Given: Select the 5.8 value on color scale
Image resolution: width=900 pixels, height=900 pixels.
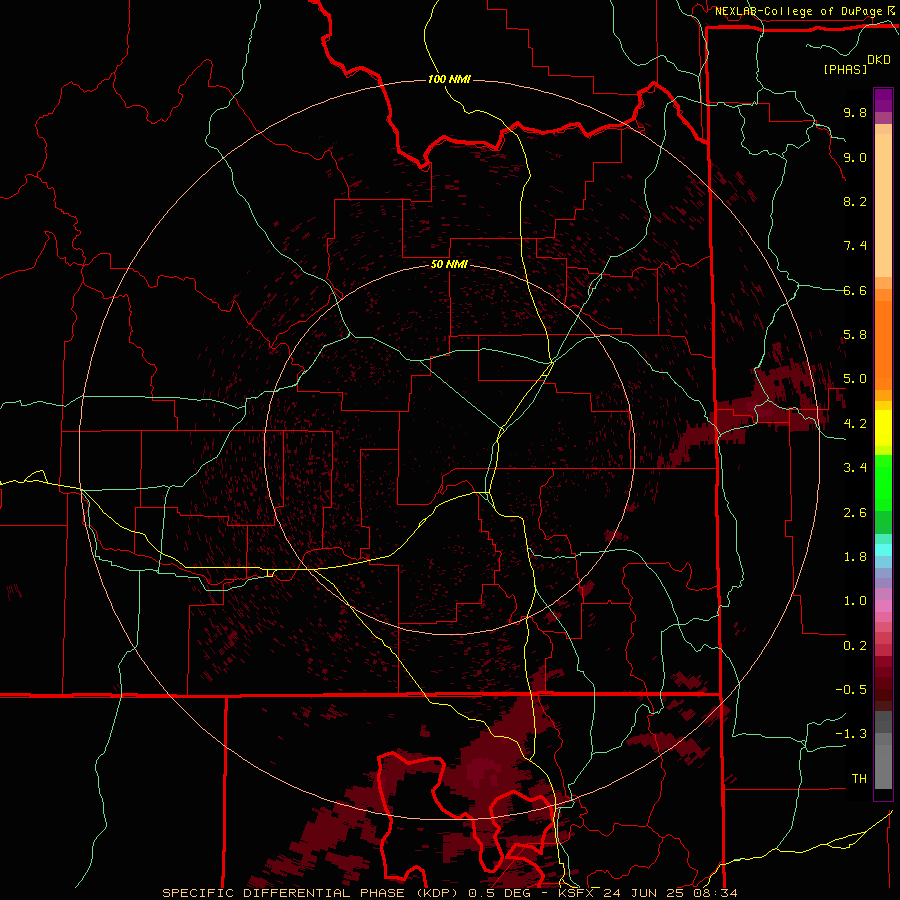Looking at the screenshot, I should pyautogui.click(x=855, y=335).
